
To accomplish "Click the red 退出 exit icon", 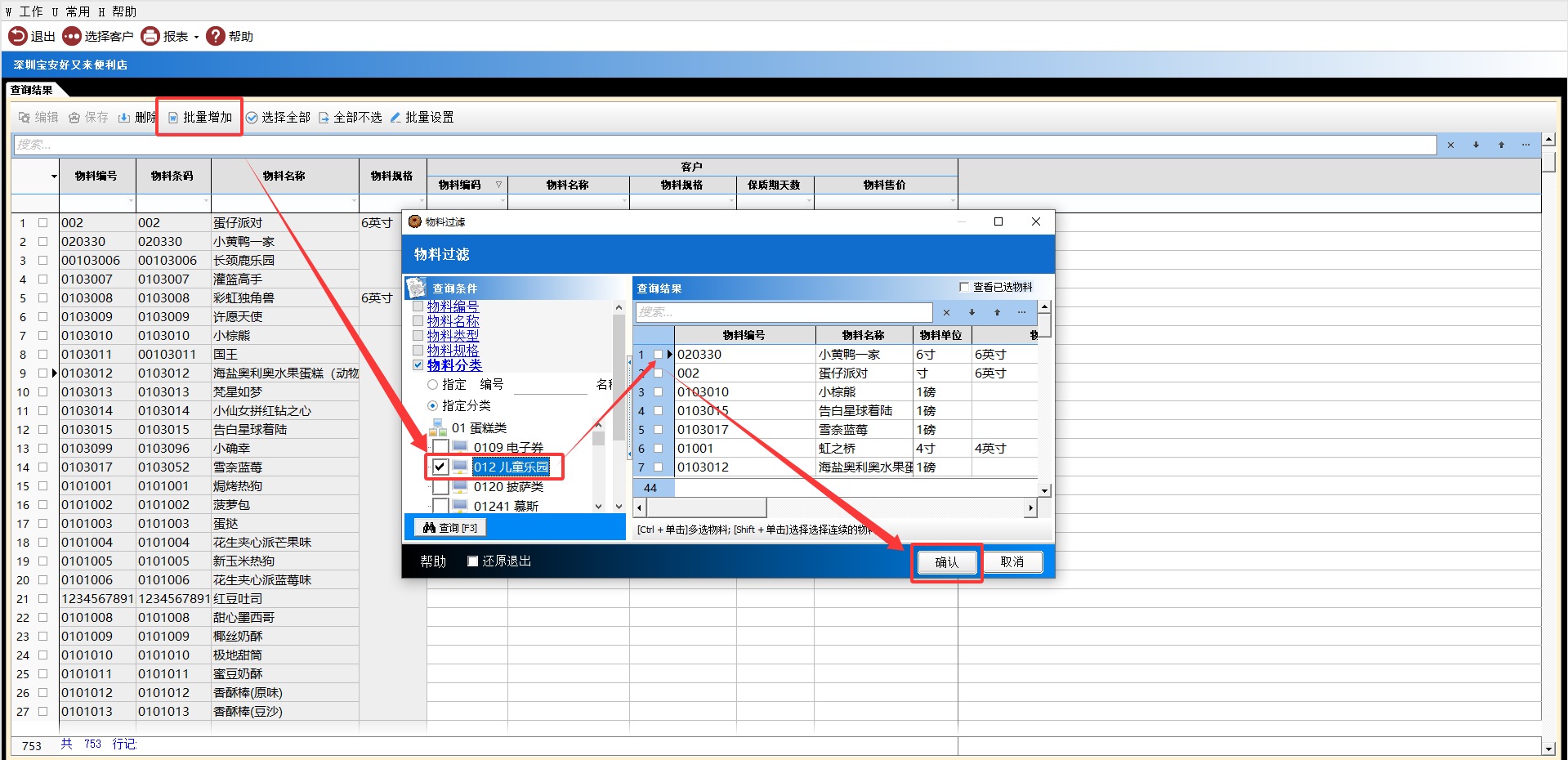I will [x=18, y=36].
